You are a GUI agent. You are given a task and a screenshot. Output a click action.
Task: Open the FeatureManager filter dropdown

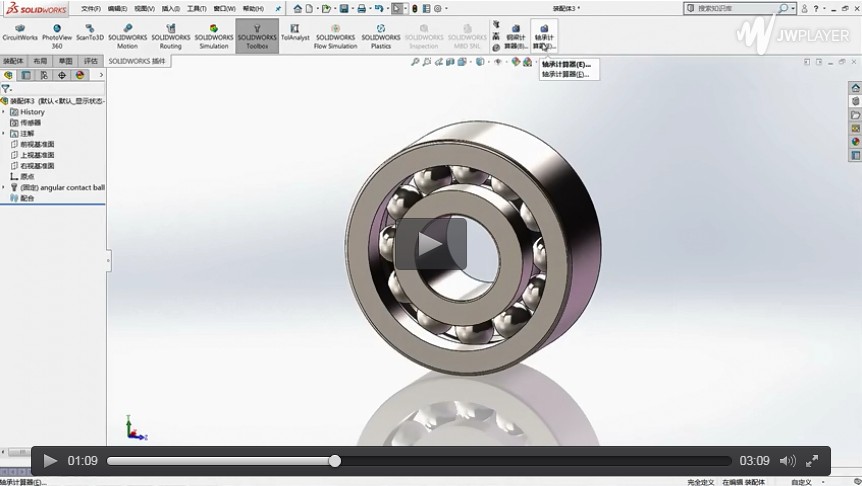click(6, 88)
